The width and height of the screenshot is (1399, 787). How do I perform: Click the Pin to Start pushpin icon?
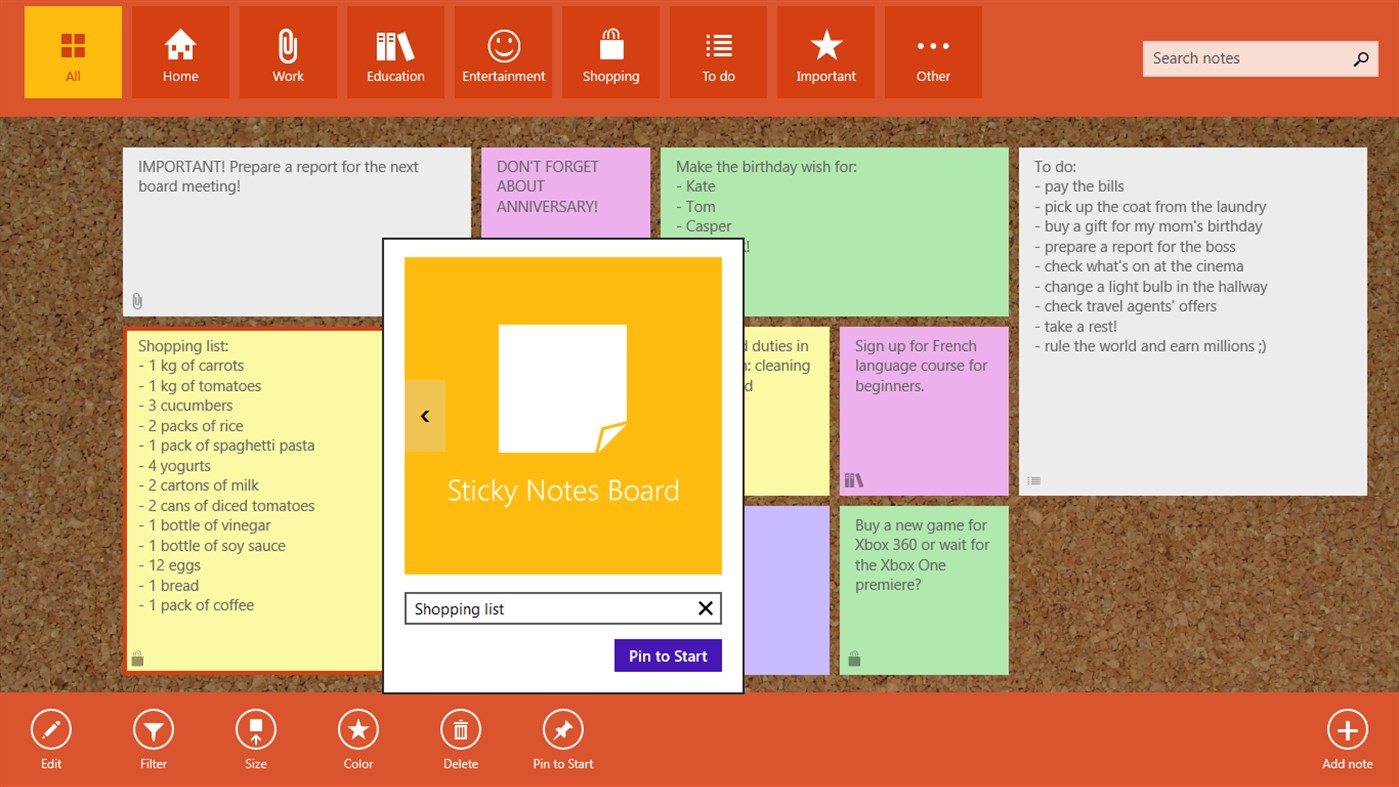(x=562, y=729)
